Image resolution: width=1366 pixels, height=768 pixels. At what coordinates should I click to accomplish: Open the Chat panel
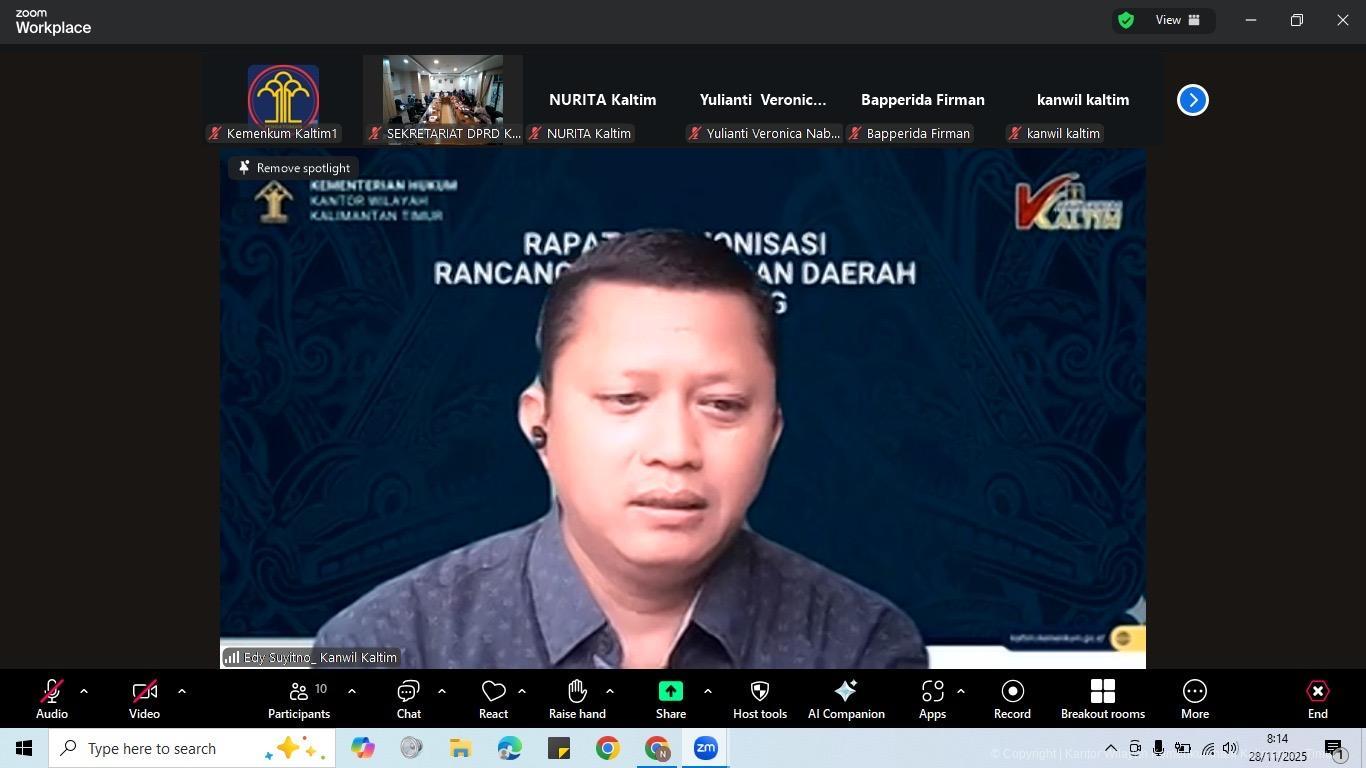[408, 699]
